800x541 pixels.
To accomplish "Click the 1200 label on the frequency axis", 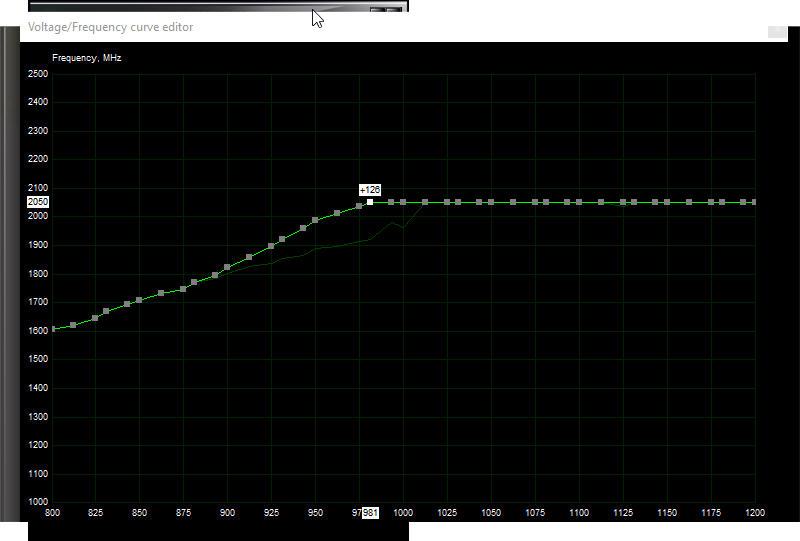I will tap(38, 445).
